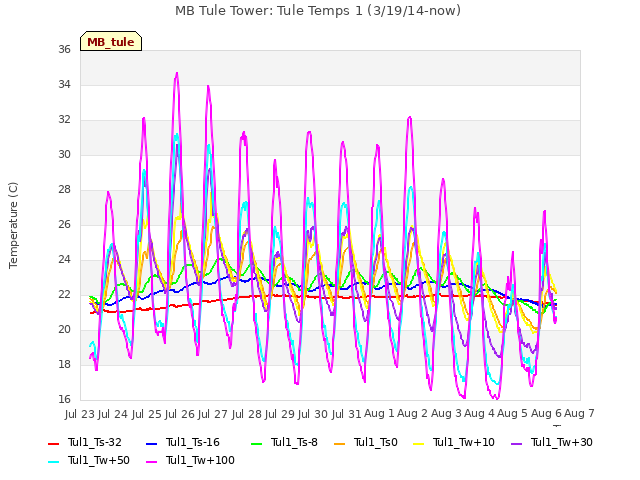The image size is (640, 480).
Task: Click the Jul 26 x-axis date
Action: [180, 414]
